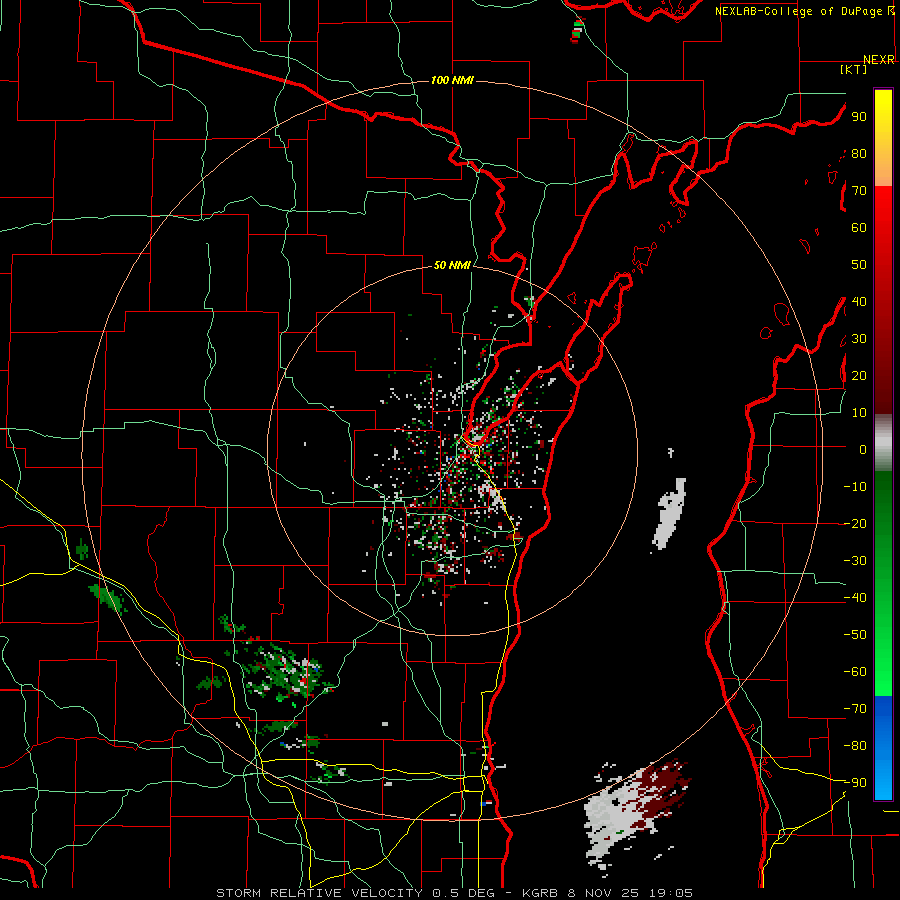Click the 19:05 timestamp
The height and width of the screenshot is (900, 900).
pyautogui.click(x=672, y=893)
